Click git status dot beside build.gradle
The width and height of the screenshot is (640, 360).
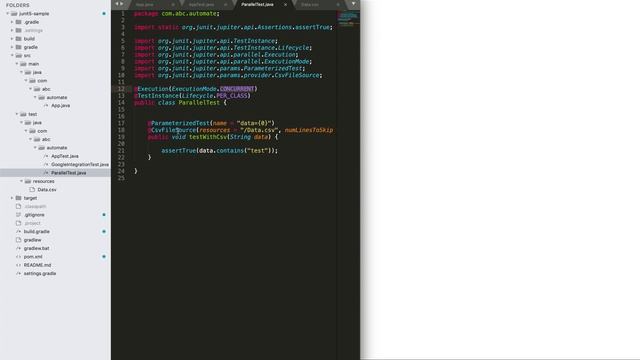coord(104,231)
